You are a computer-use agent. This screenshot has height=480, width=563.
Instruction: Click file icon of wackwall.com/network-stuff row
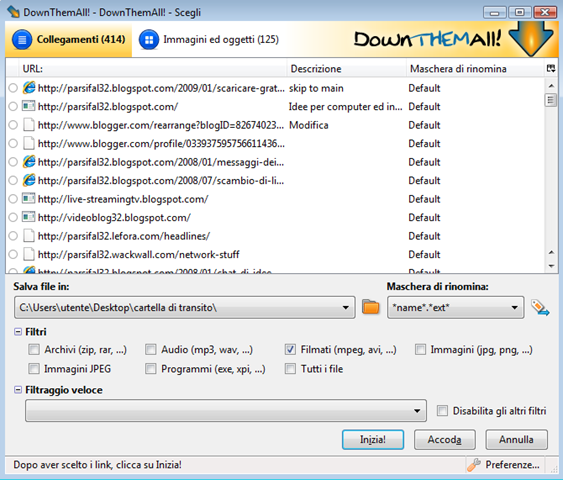pyautogui.click(x=28, y=254)
